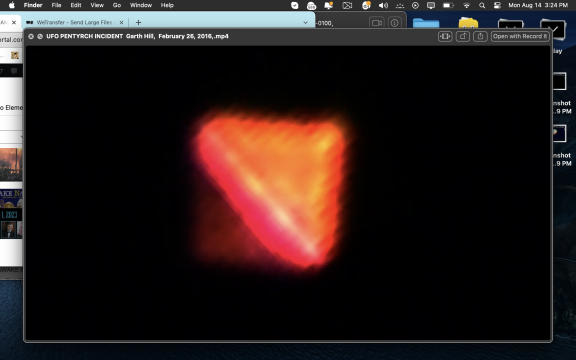Open Control Center in the menu bar
The image size is (576, 360).
point(497,5)
